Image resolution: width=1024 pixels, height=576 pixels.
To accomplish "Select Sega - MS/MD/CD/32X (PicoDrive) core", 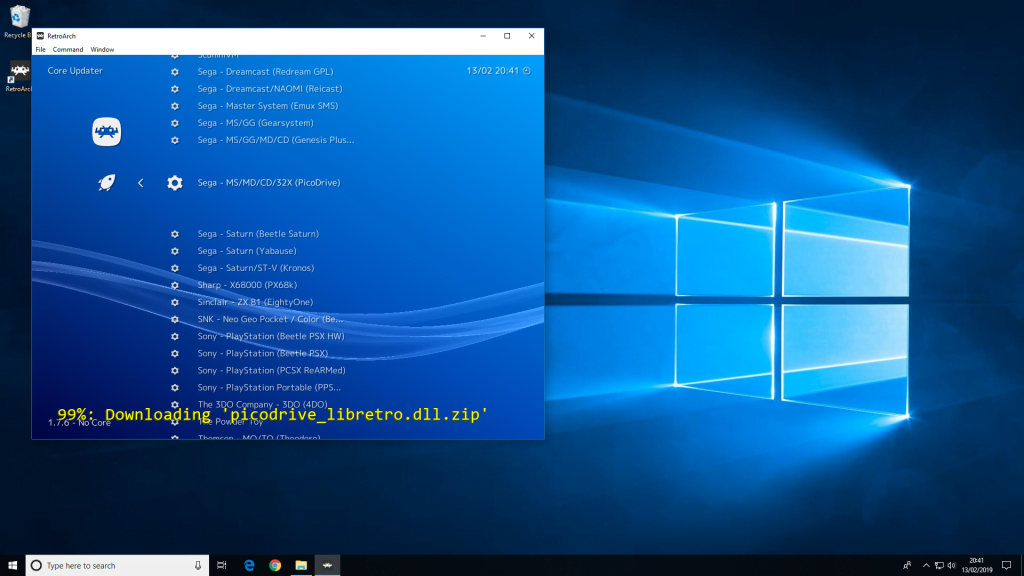I will point(269,183).
